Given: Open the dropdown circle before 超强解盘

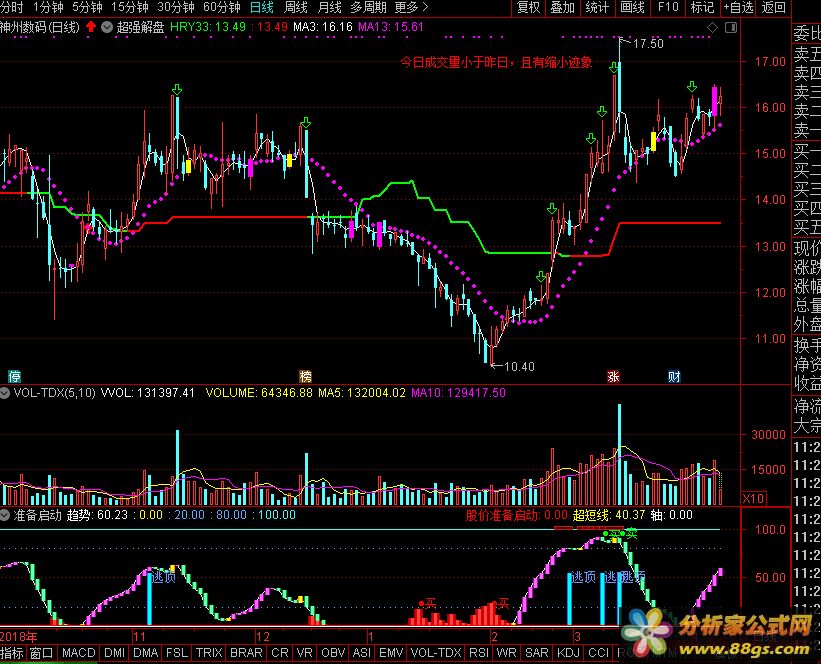Looking at the screenshot, I should tap(107, 27).
